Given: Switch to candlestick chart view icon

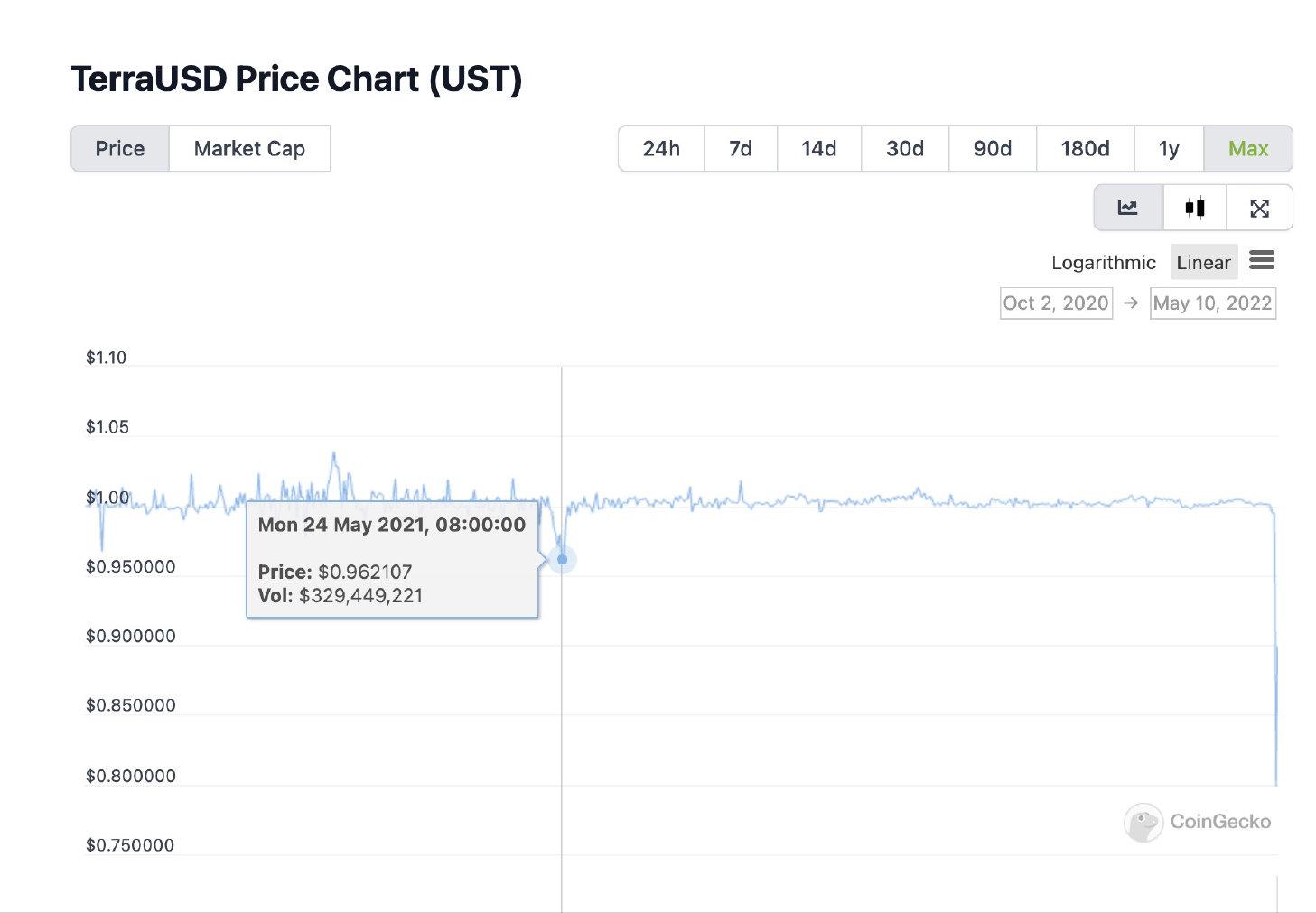Looking at the screenshot, I should [x=1194, y=208].
